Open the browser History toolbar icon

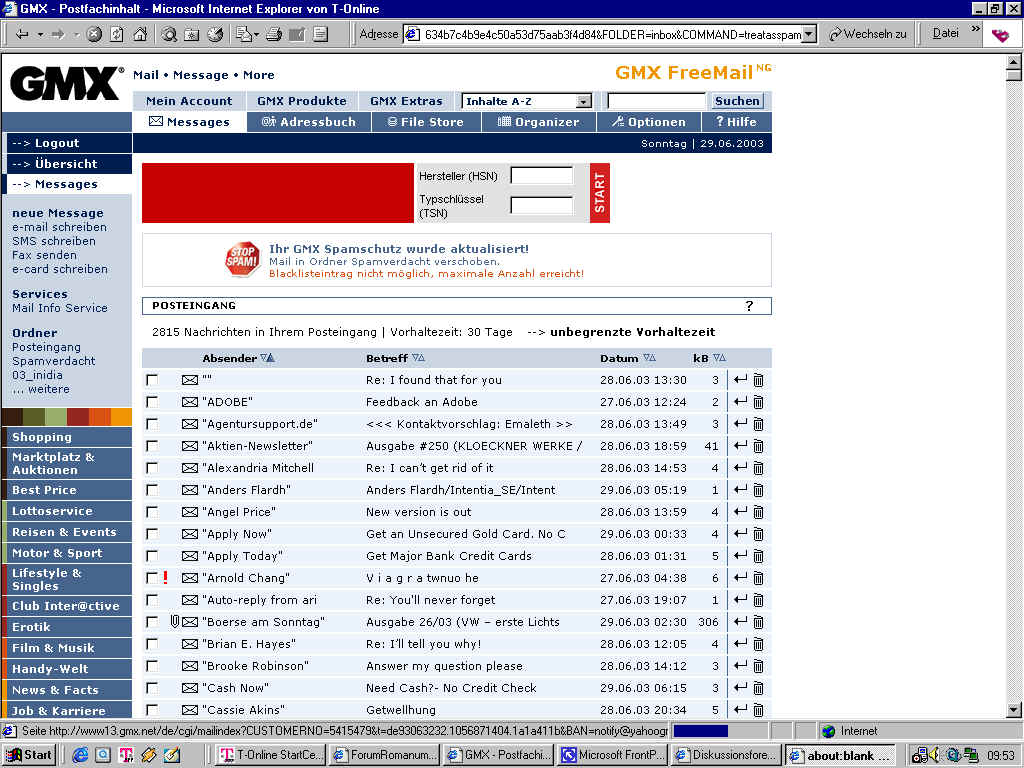(x=215, y=34)
